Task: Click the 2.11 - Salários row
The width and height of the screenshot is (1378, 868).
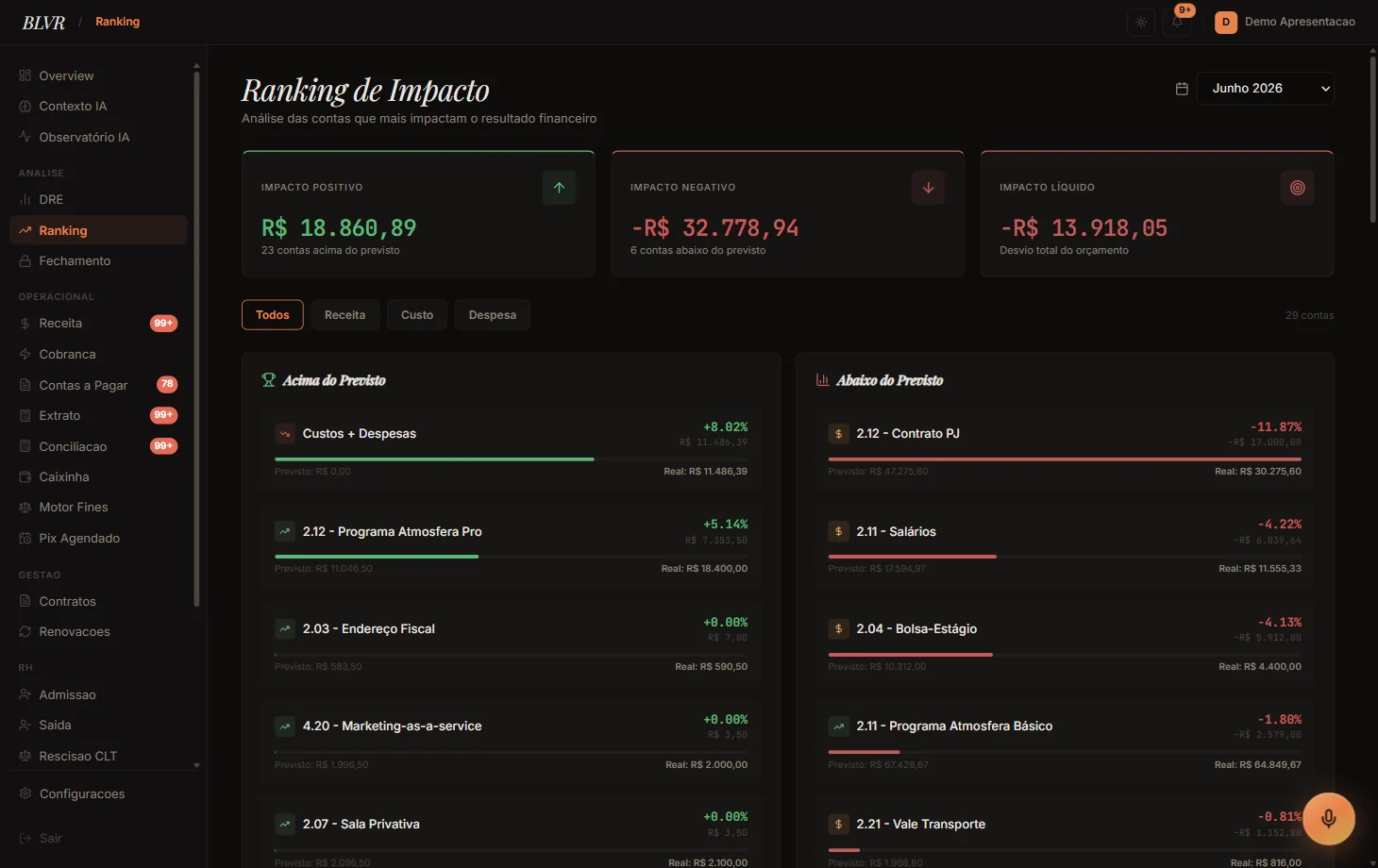Action: tap(1065, 547)
